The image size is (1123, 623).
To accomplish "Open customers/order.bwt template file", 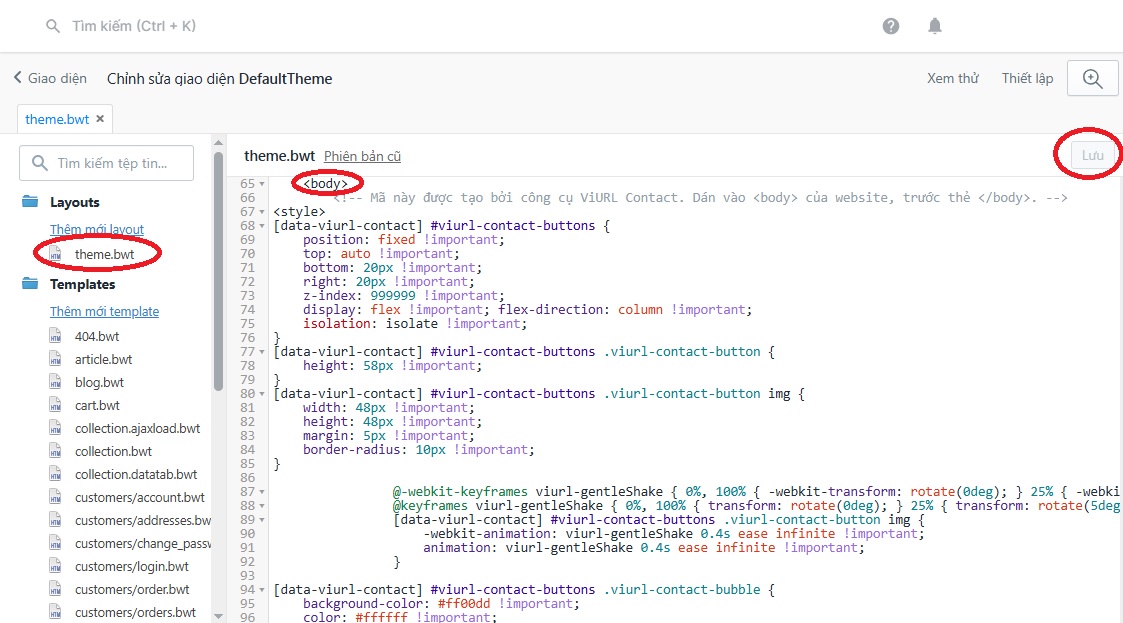I will (132, 589).
